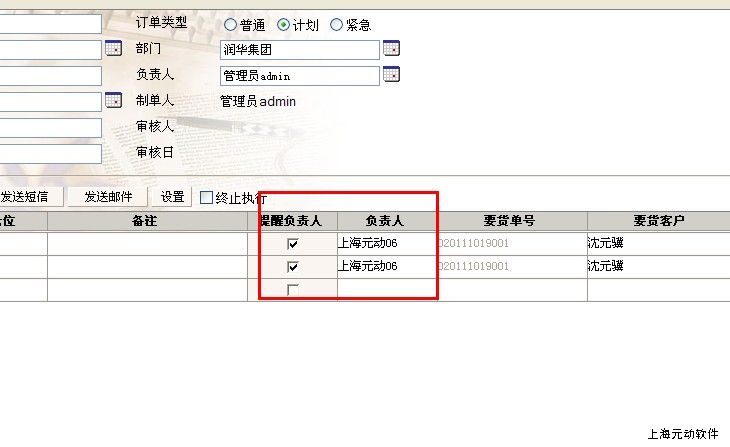Choose the 紧急 order type radio button
The height and width of the screenshot is (447, 730).
point(336,25)
